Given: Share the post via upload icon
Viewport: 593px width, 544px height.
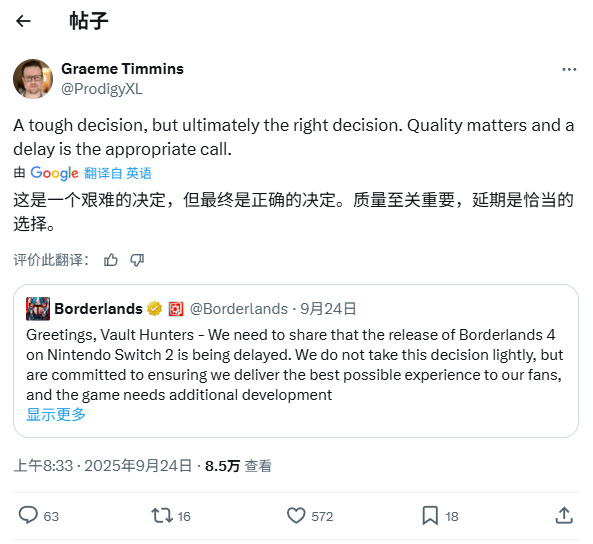Looking at the screenshot, I should click(x=564, y=515).
